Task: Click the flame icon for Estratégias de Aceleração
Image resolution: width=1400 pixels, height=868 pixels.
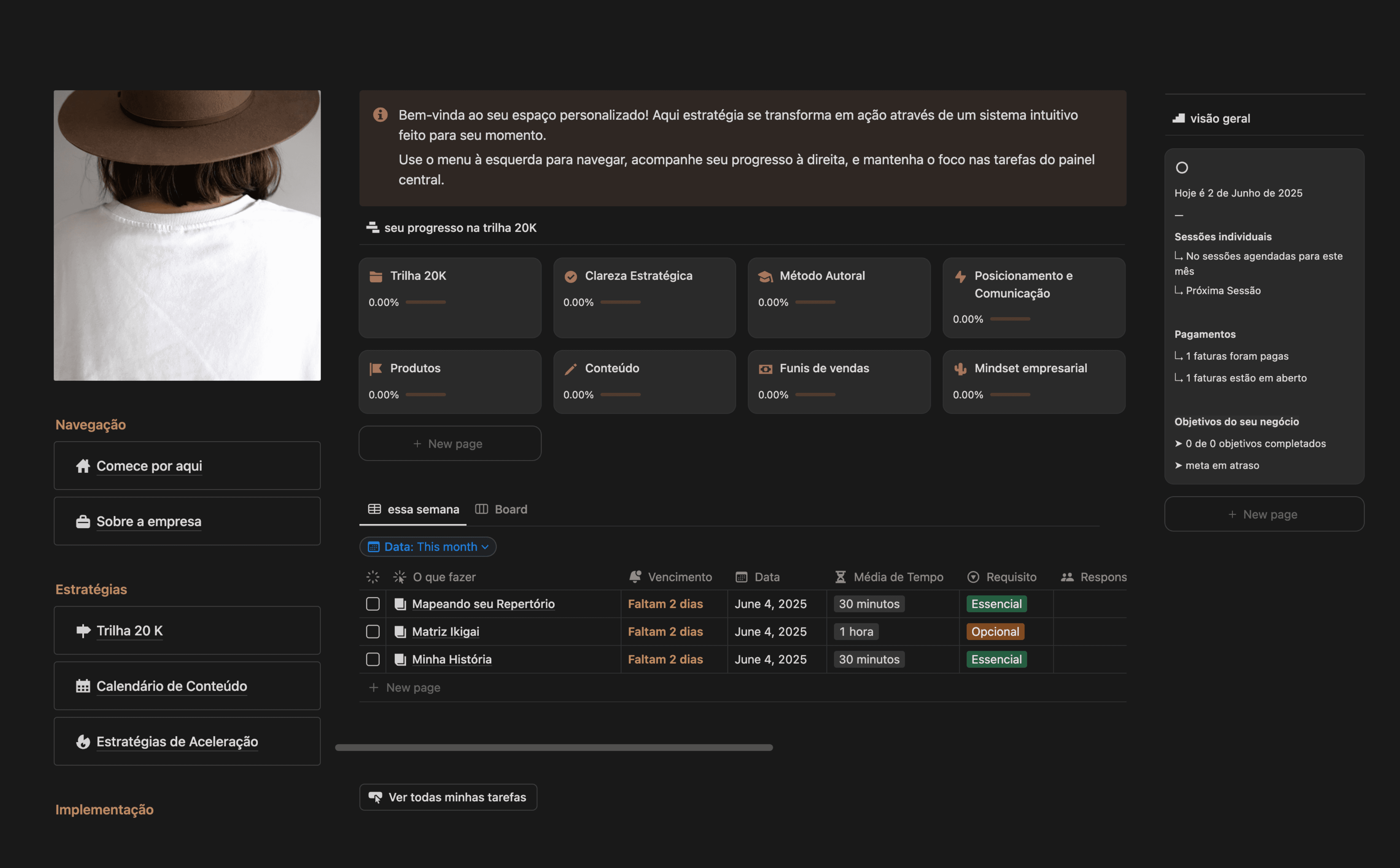Action: point(83,741)
